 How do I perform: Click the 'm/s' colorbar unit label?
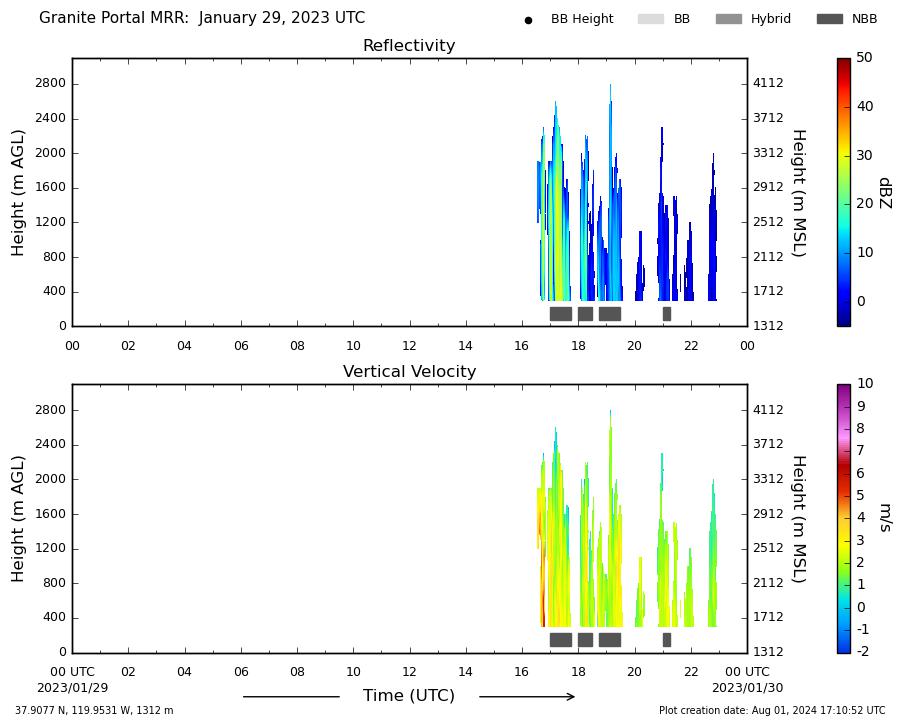[885, 518]
